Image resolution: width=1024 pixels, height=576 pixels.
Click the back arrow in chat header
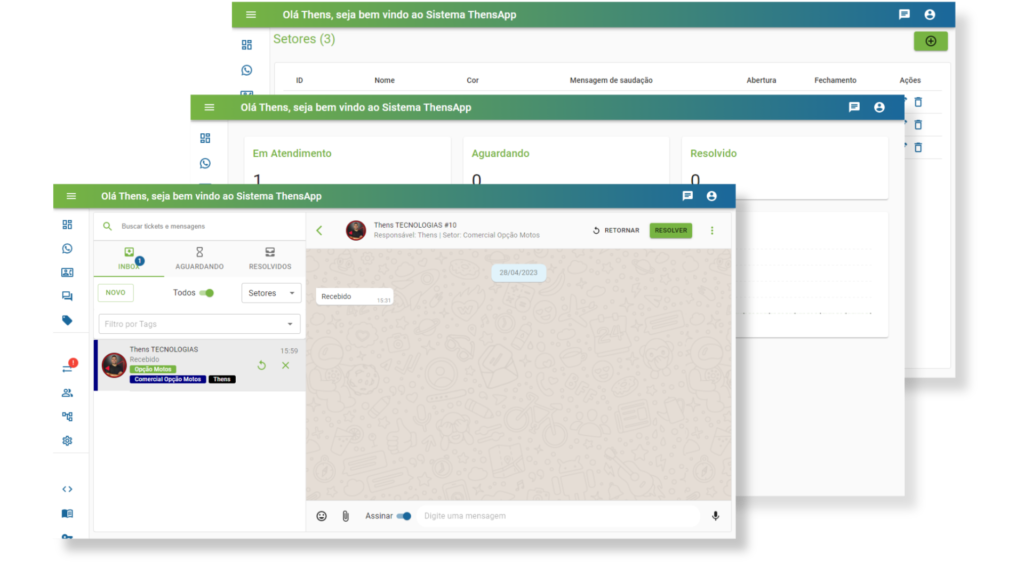319,230
